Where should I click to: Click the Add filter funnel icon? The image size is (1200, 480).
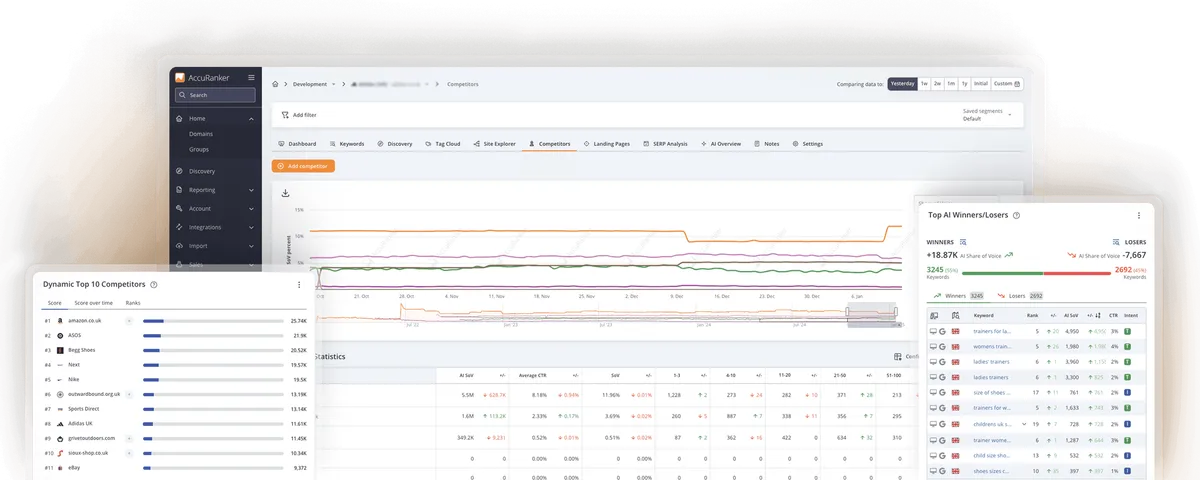coord(285,115)
